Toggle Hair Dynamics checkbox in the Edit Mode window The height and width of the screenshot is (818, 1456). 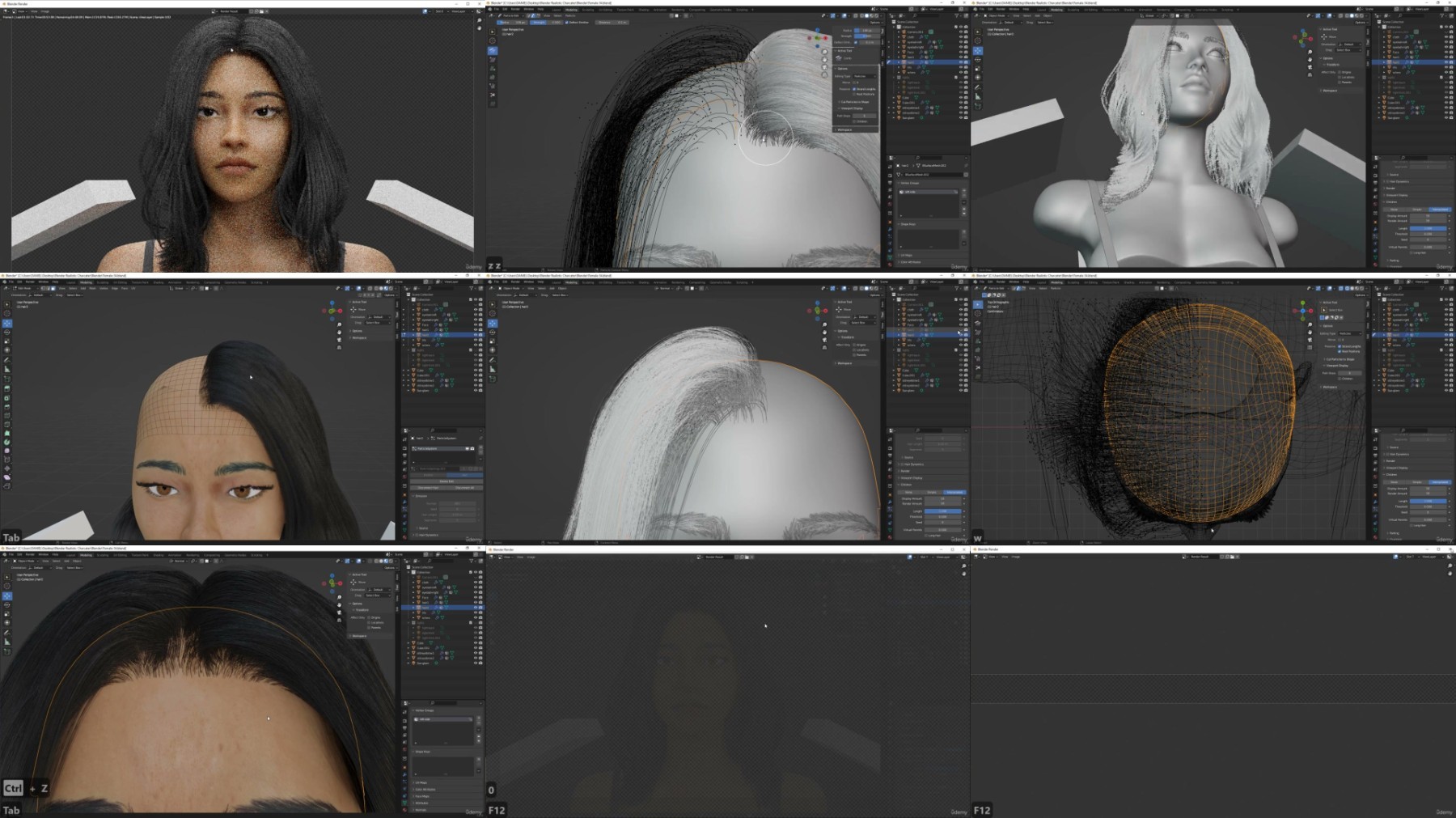(418, 535)
